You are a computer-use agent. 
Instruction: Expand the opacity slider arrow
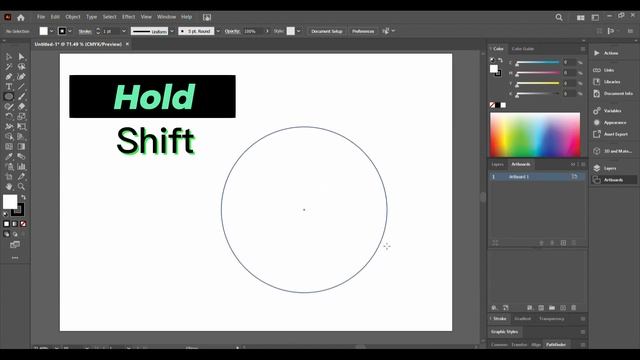267,31
